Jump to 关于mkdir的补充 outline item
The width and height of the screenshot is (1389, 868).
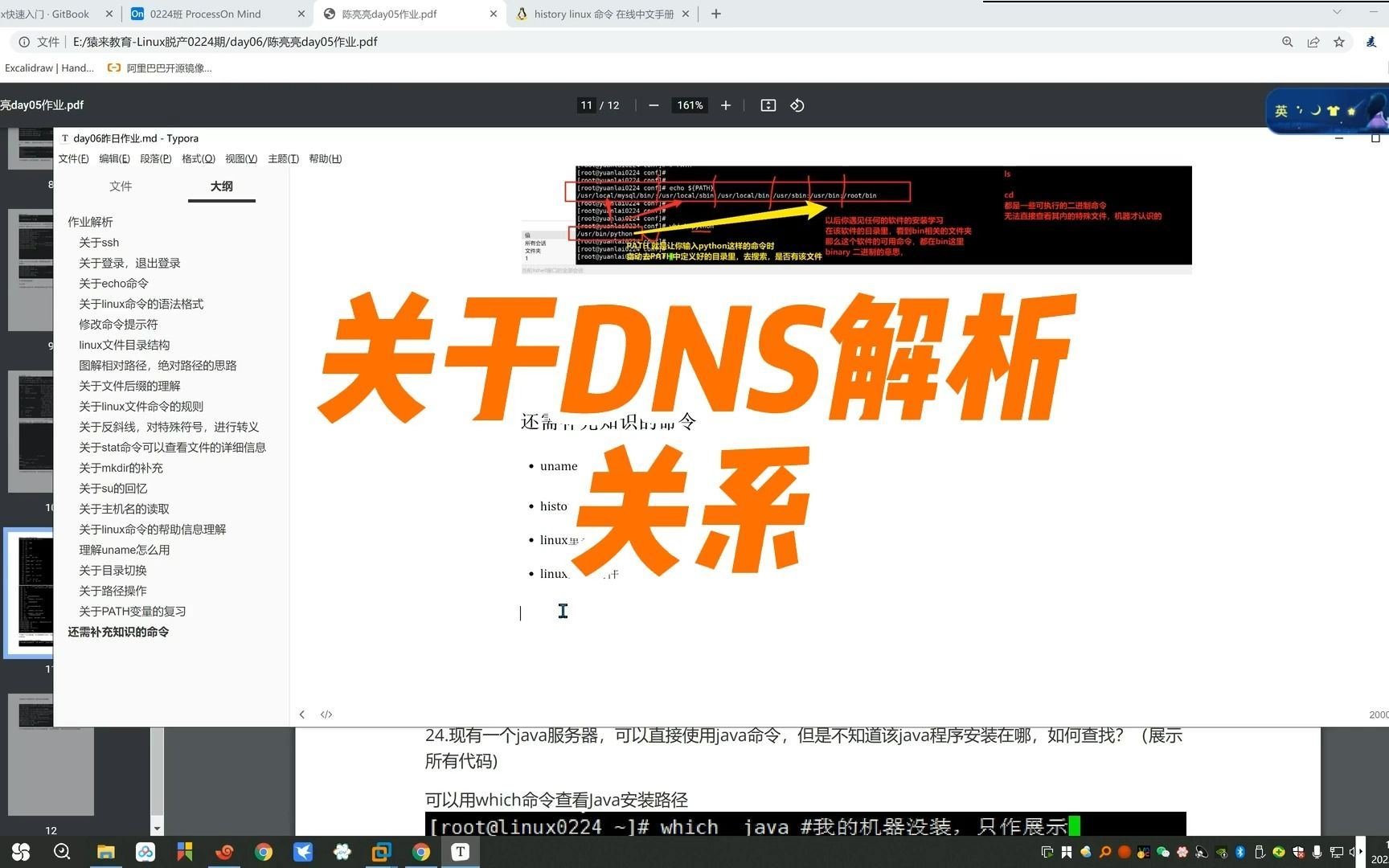click(121, 468)
